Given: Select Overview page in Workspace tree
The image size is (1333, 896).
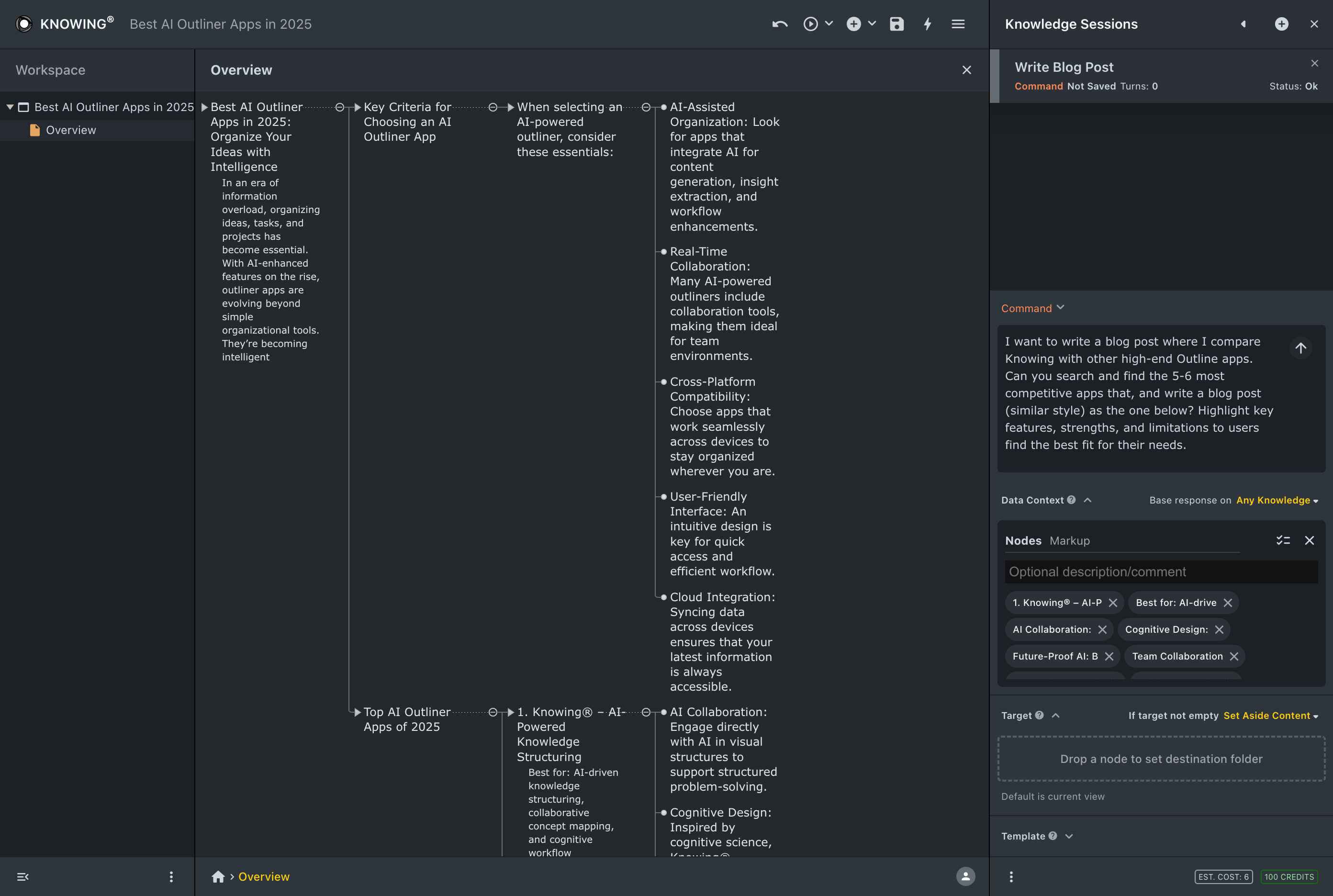Looking at the screenshot, I should point(71,130).
